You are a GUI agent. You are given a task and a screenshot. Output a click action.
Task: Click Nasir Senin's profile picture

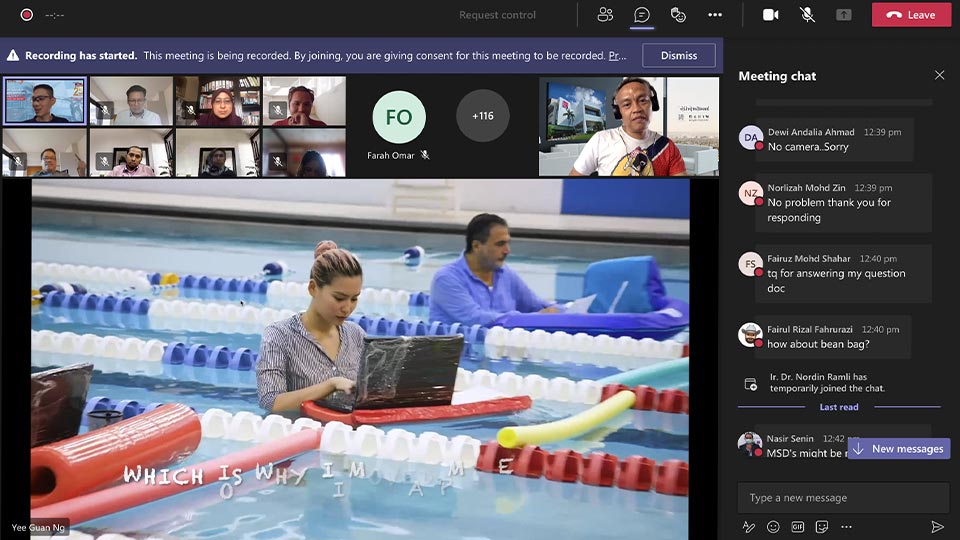pos(751,444)
